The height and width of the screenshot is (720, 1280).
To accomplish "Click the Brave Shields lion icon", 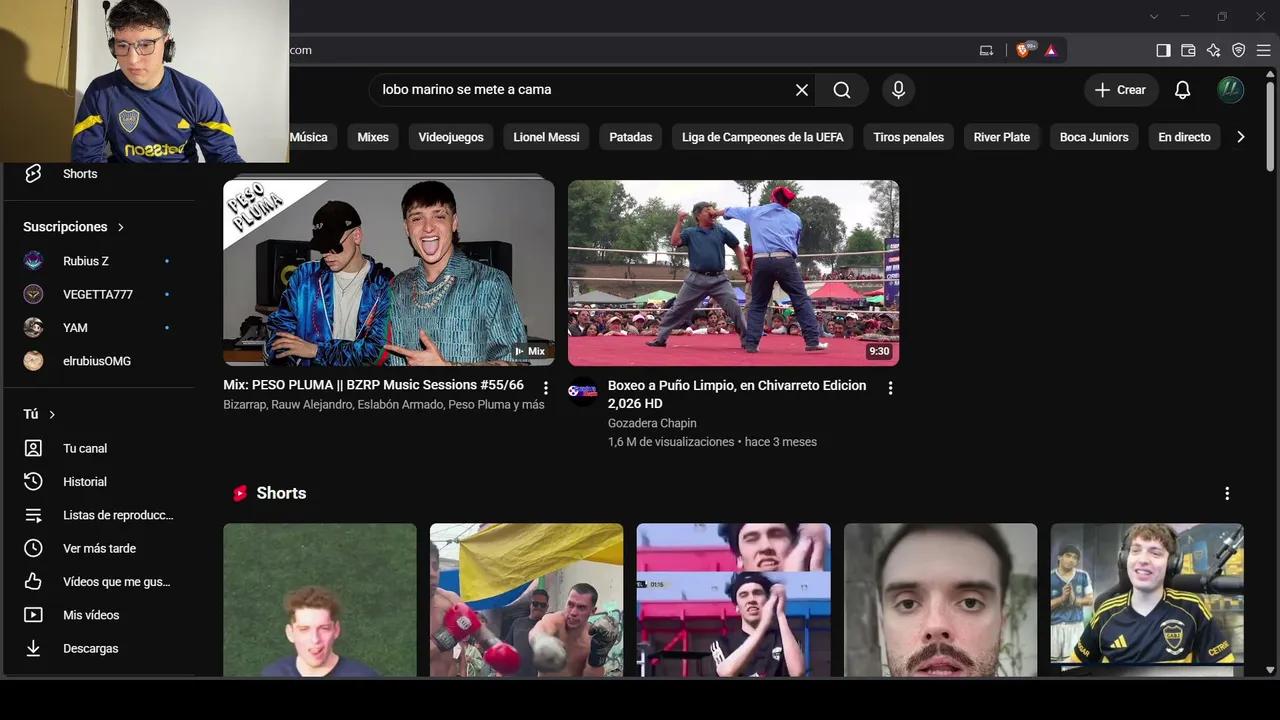I will coord(1024,50).
